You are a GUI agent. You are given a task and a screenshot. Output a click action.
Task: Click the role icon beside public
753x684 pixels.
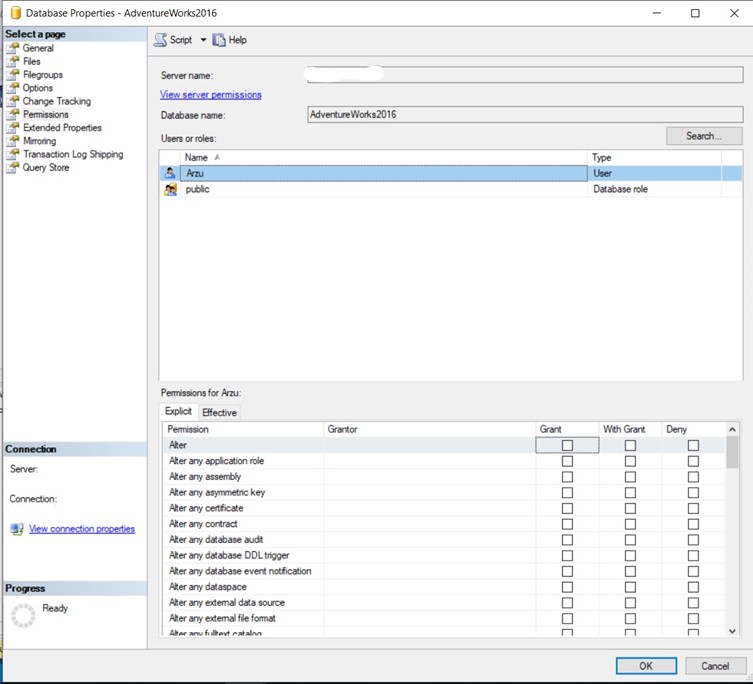coord(170,189)
